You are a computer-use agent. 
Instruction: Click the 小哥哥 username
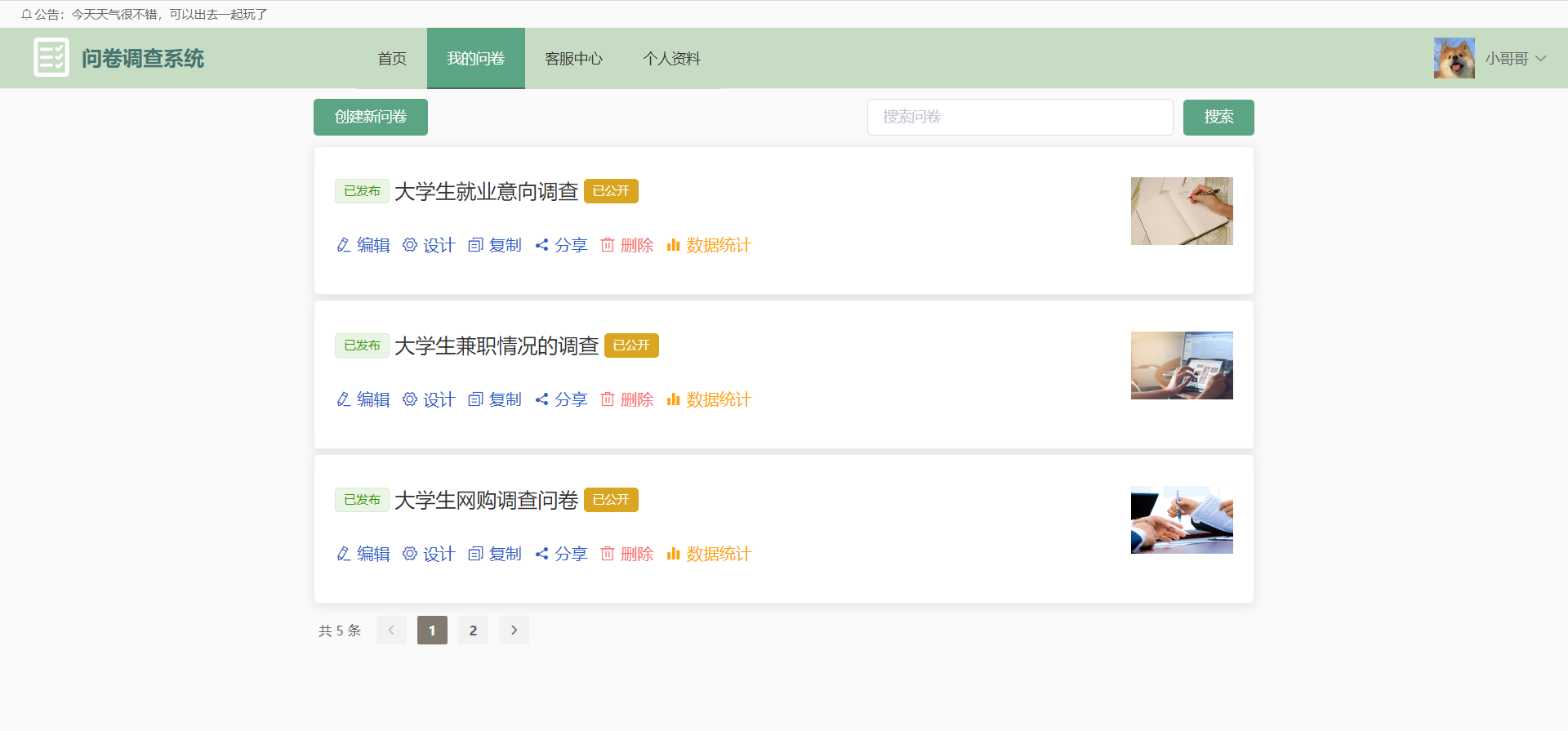pyautogui.click(x=1507, y=59)
